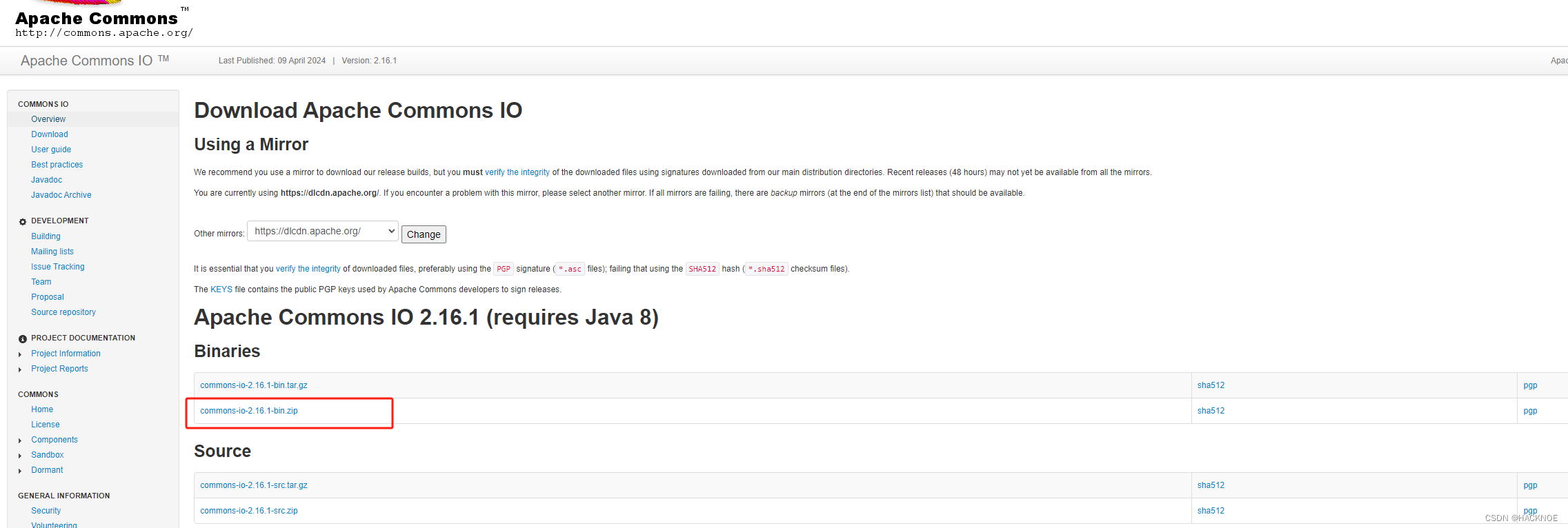This screenshot has width=1568, height=528.
Task: Click the Change mirror button
Action: [424, 234]
